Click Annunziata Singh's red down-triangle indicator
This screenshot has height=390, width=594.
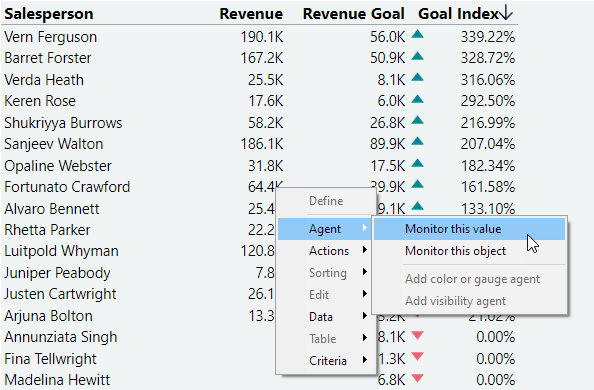coord(417,335)
